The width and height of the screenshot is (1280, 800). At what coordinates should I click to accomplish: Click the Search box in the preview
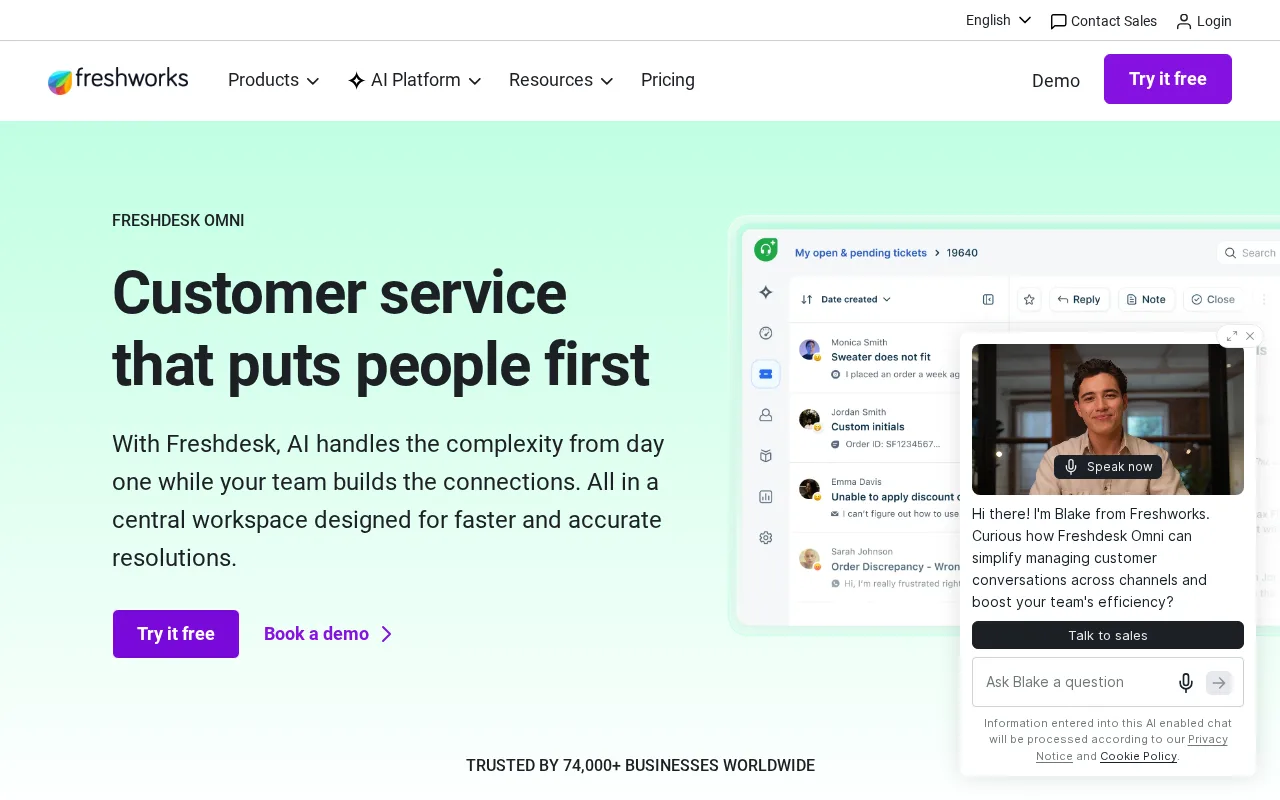point(1250,253)
